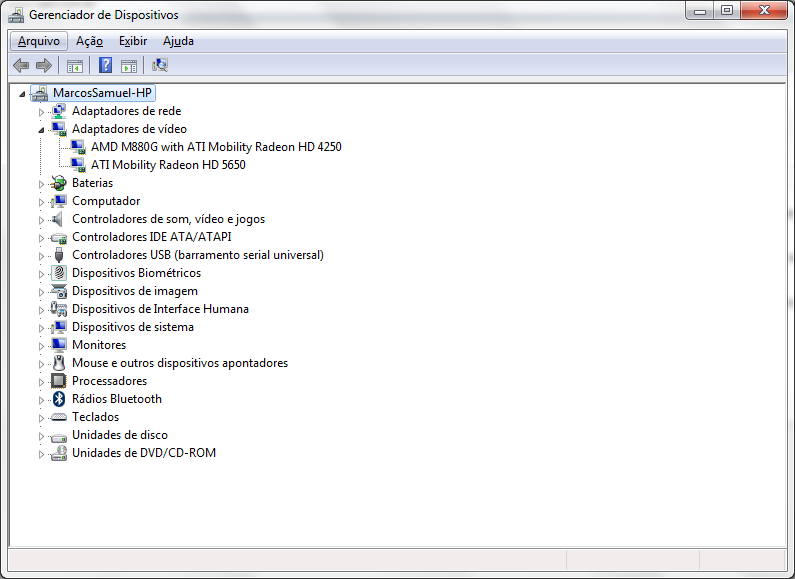795x579 pixels.
Task: Select the Processadores label
Action: click(110, 381)
